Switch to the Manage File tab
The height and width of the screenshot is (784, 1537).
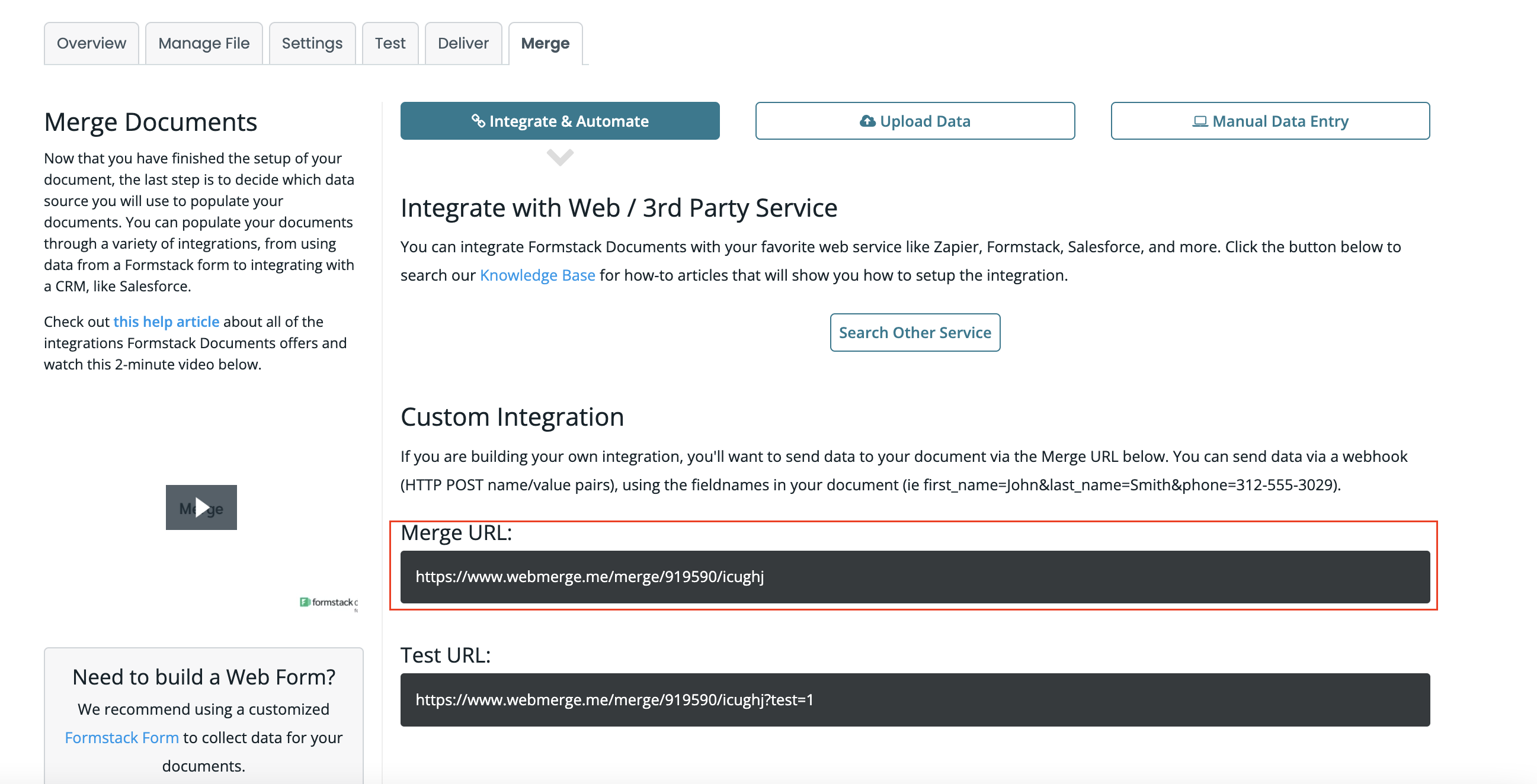[203, 43]
